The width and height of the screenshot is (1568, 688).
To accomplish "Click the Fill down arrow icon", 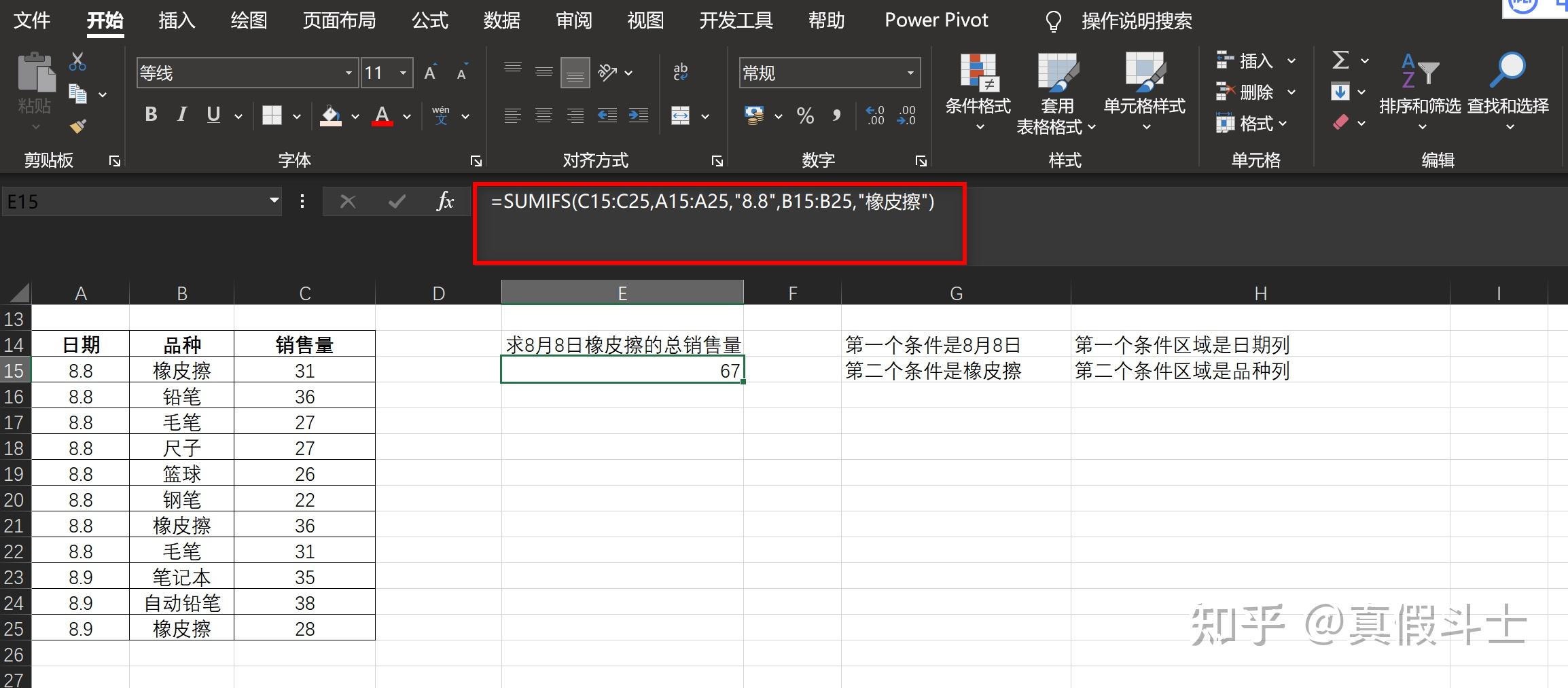I will coord(1340,92).
